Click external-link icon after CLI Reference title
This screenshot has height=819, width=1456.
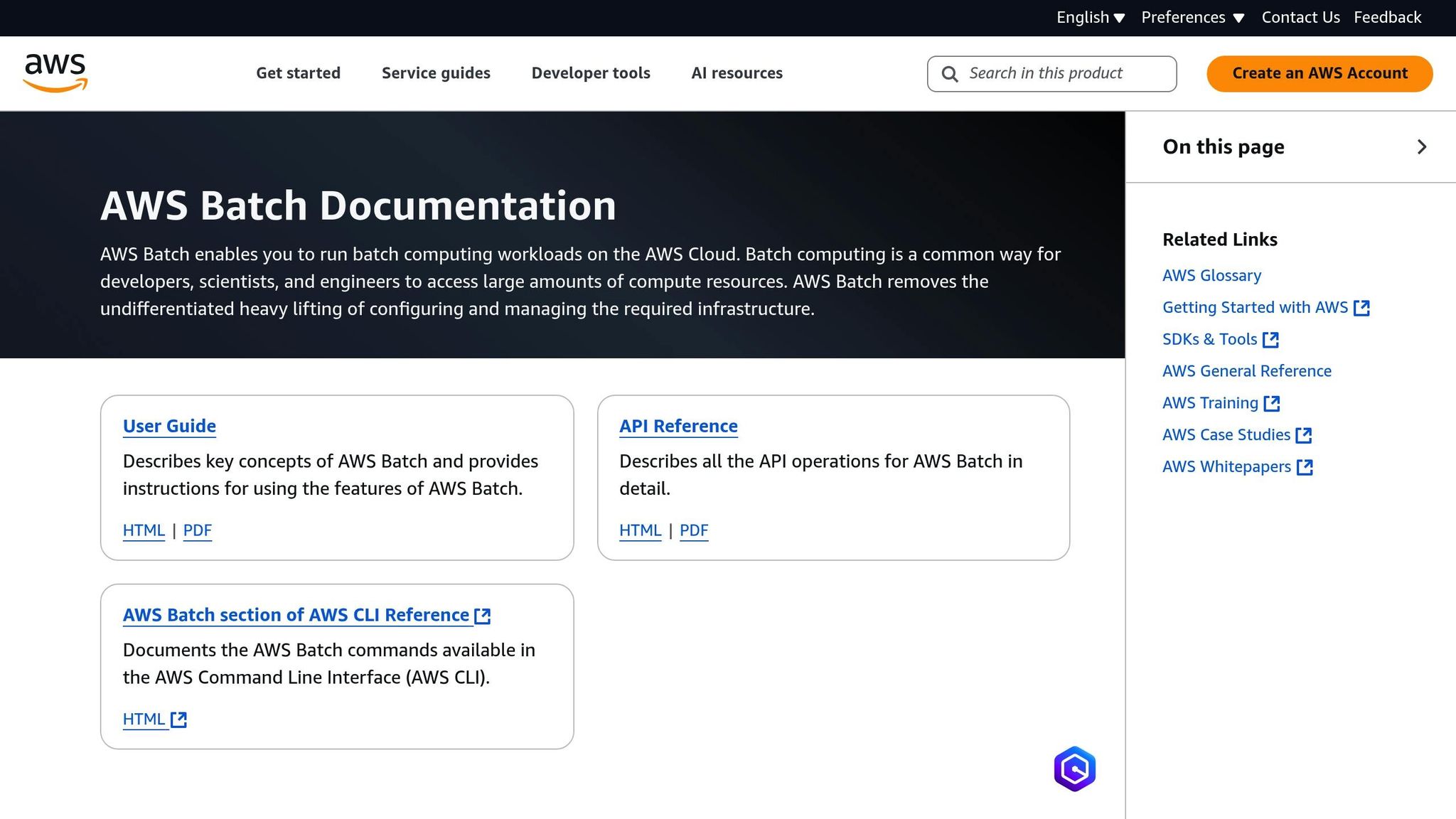[483, 616]
